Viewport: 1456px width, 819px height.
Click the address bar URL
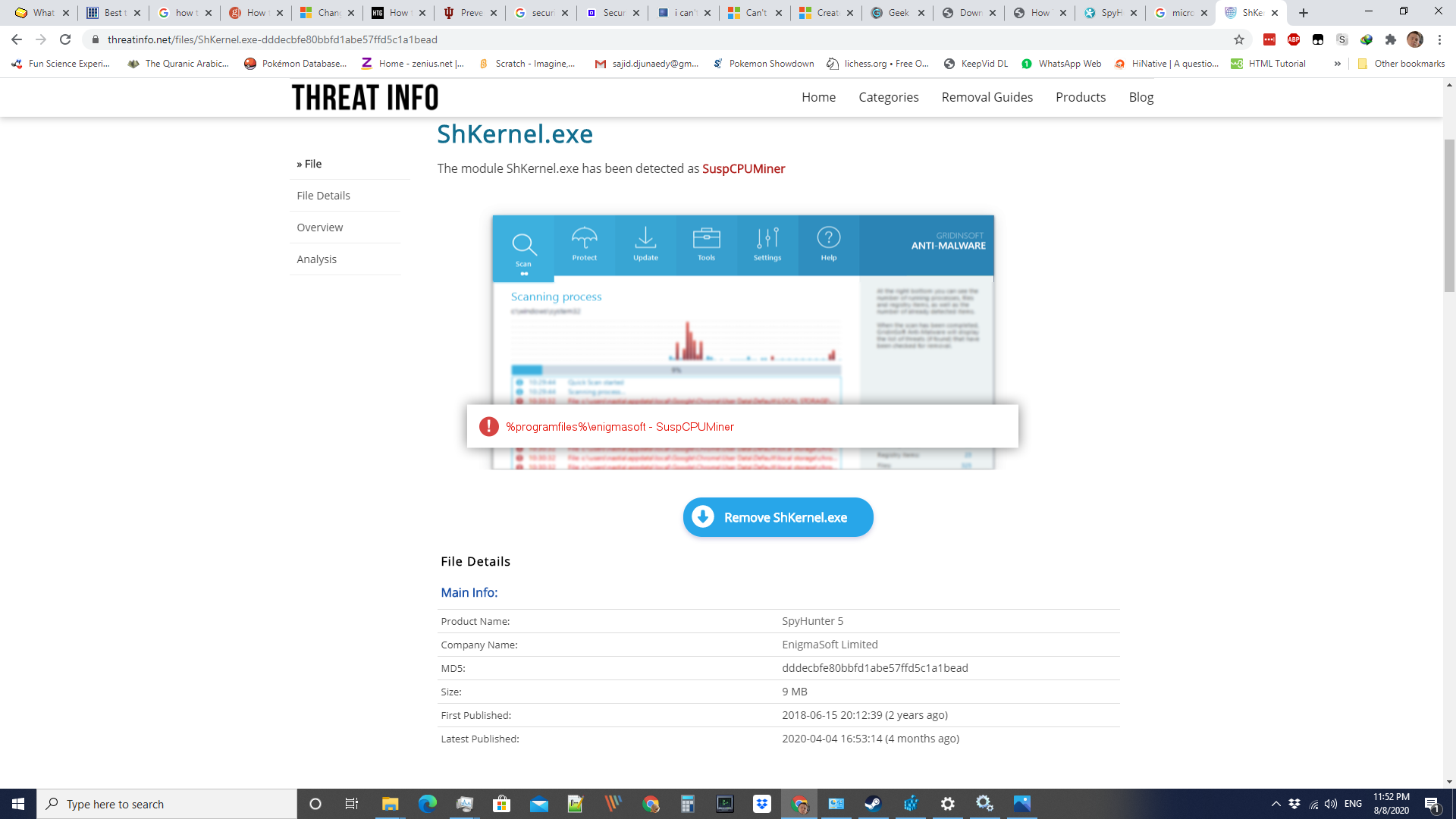[x=272, y=39]
